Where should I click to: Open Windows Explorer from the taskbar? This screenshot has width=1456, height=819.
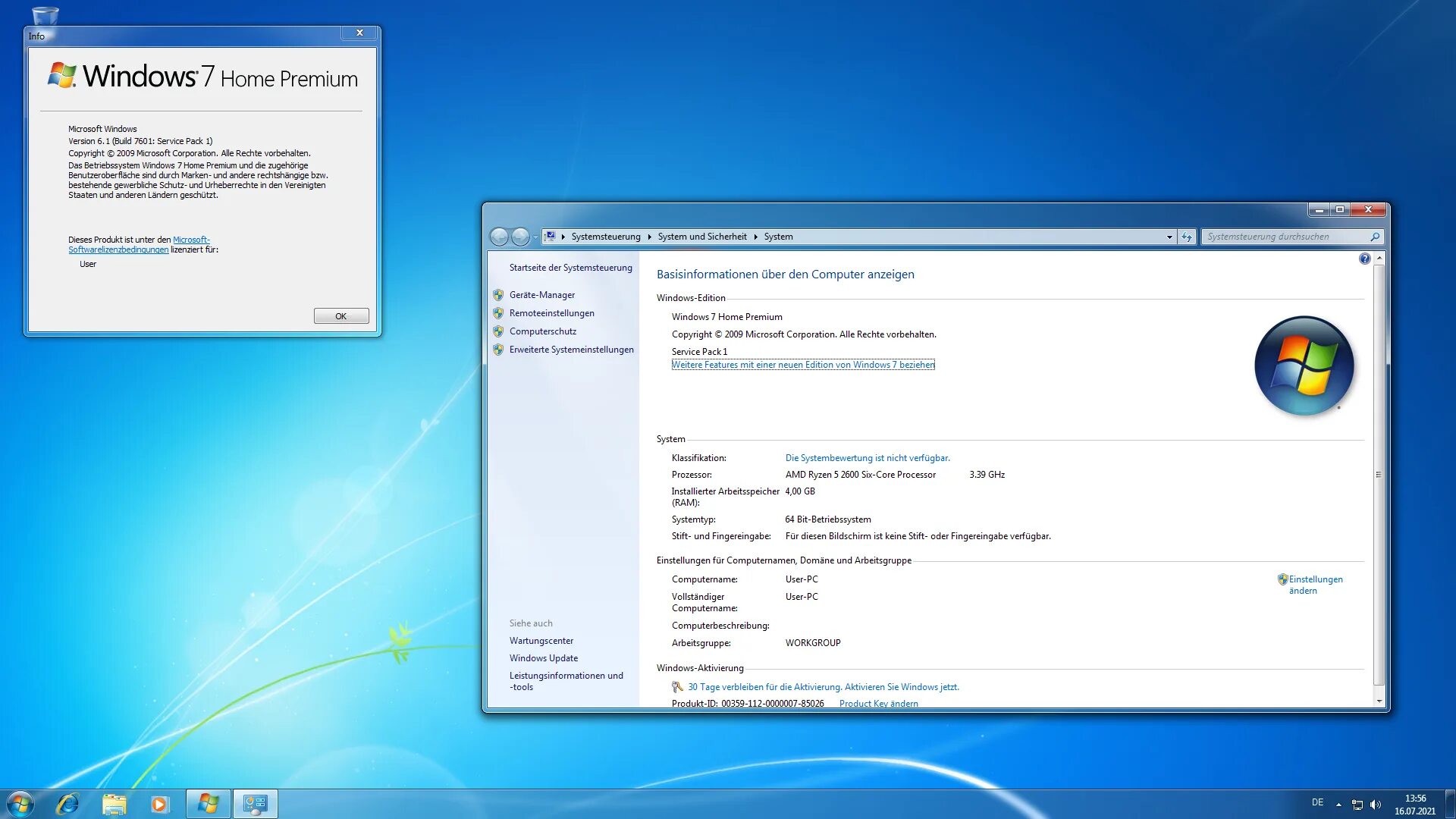[114, 804]
